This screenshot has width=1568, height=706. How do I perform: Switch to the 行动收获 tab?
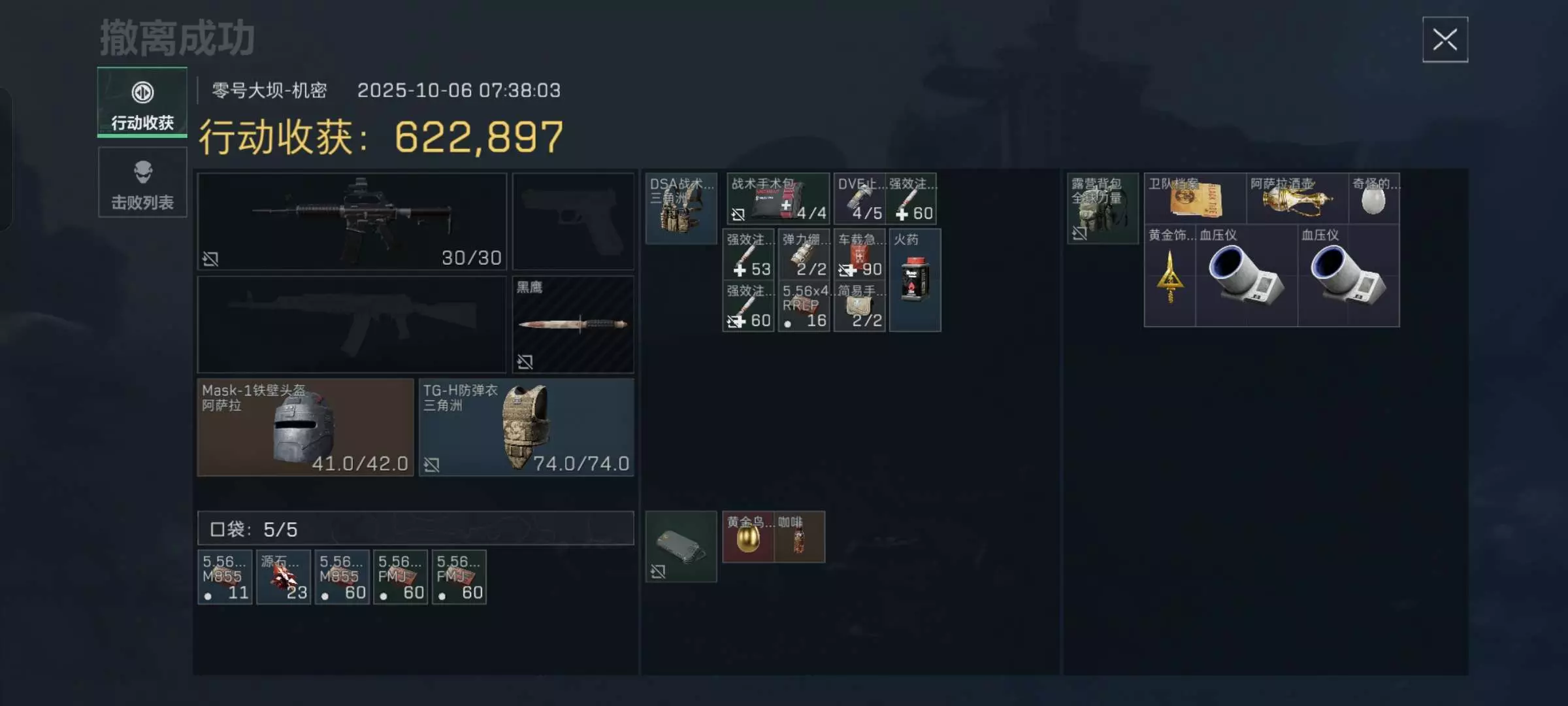(x=142, y=103)
